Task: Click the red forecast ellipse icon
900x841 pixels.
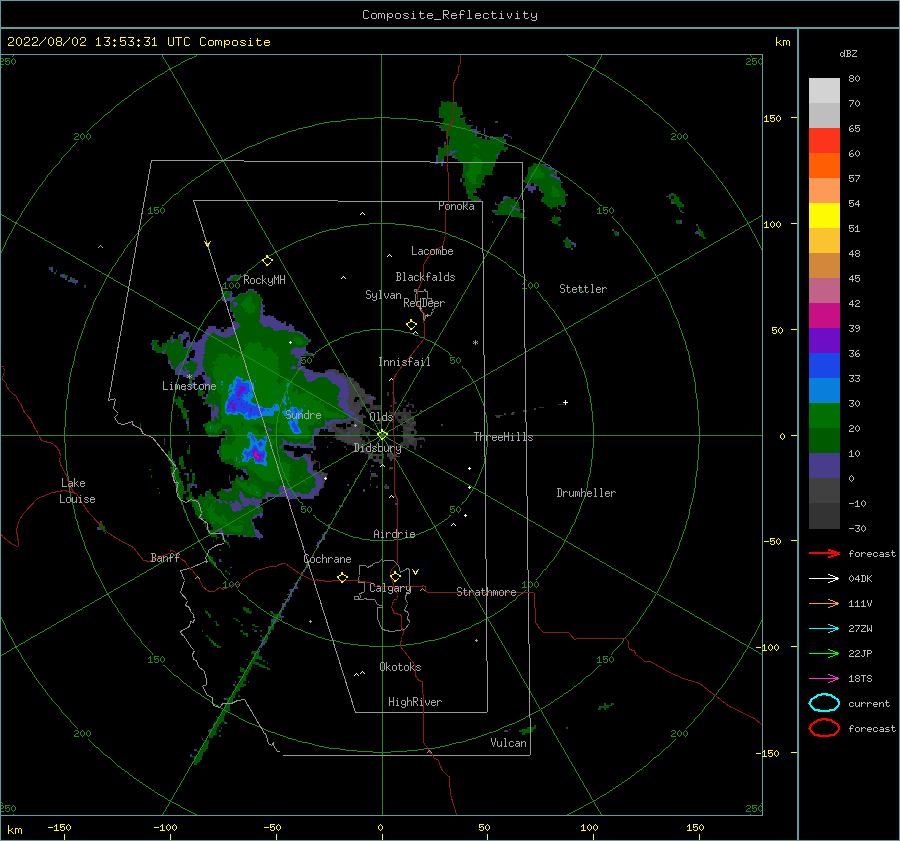Action: pyautogui.click(x=824, y=728)
